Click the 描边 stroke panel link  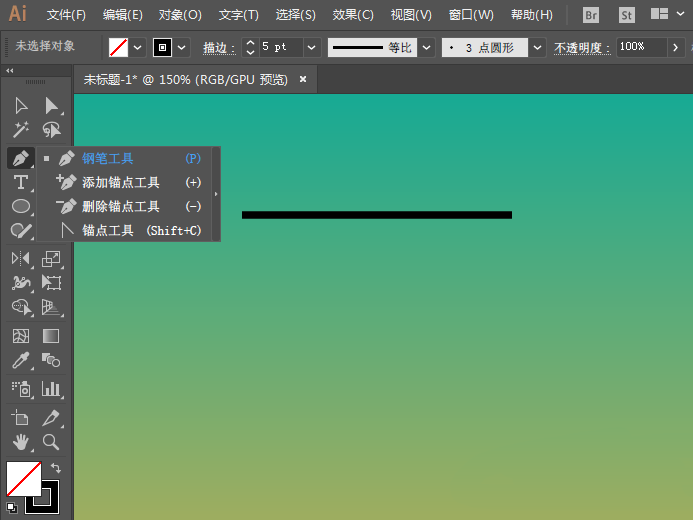point(219,48)
